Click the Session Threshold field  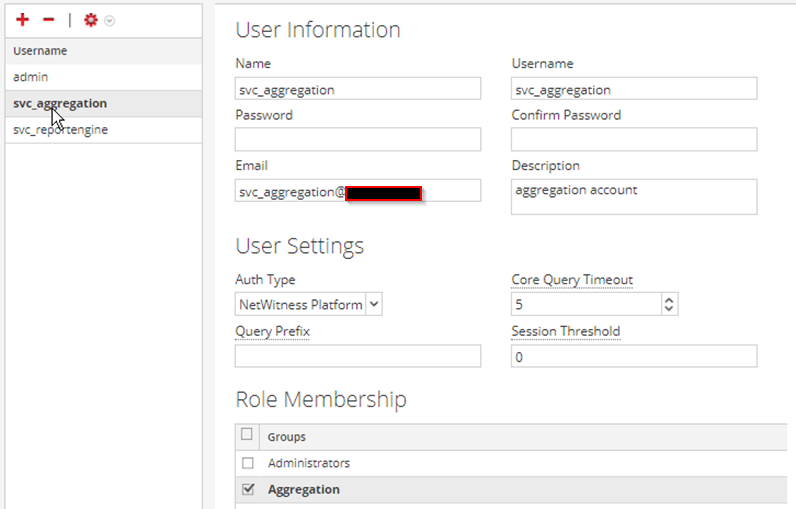(x=633, y=356)
